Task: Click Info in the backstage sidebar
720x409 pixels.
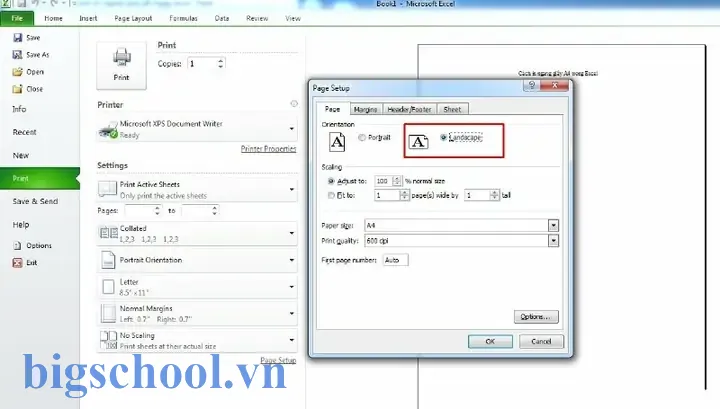Action: (x=19, y=109)
